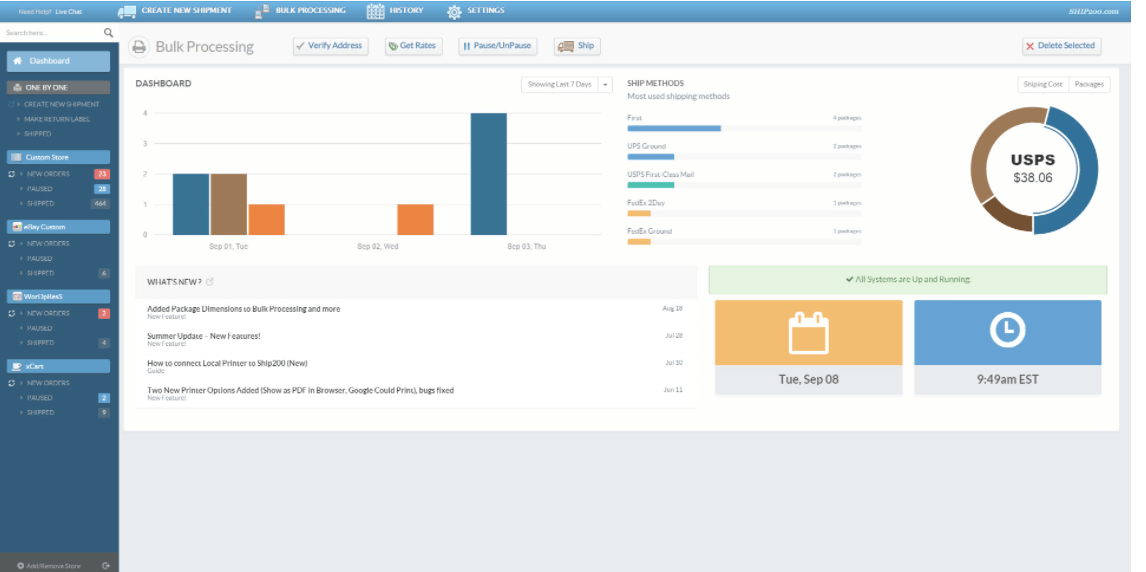Open Custom Store Shipped orders
1146x572 pixels.
coord(40,204)
